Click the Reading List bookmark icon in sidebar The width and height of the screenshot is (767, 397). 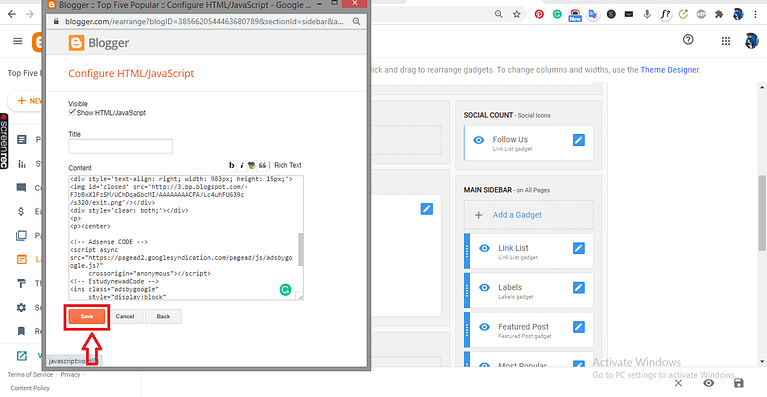(x=21, y=331)
